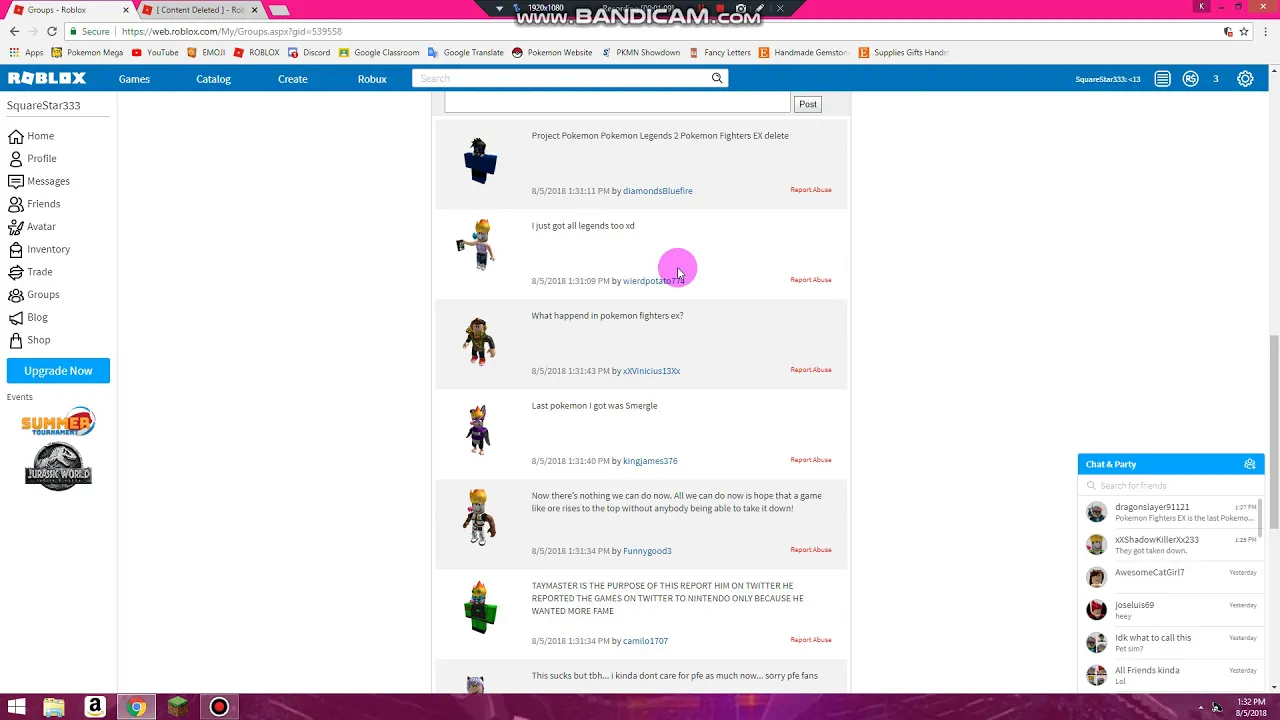Open the Google Translate bookmark
The image size is (1280, 720).
[x=466, y=53]
